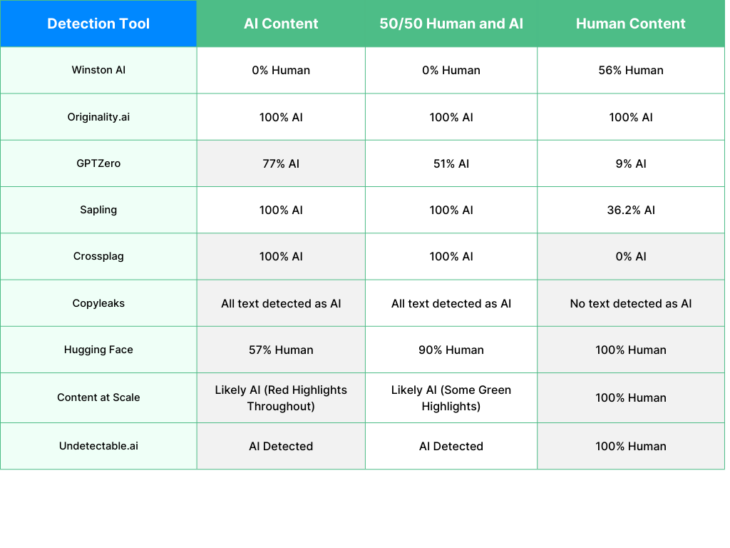Click the No text detected as AI cell
Screen dimensions: 730x548
[x=631, y=303]
